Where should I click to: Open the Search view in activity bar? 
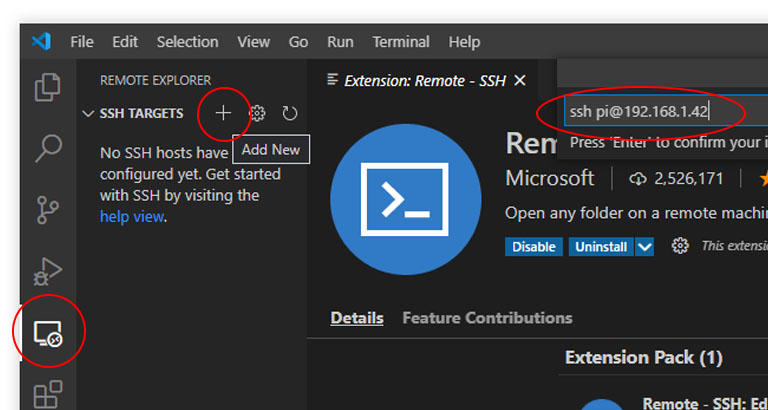(48, 148)
